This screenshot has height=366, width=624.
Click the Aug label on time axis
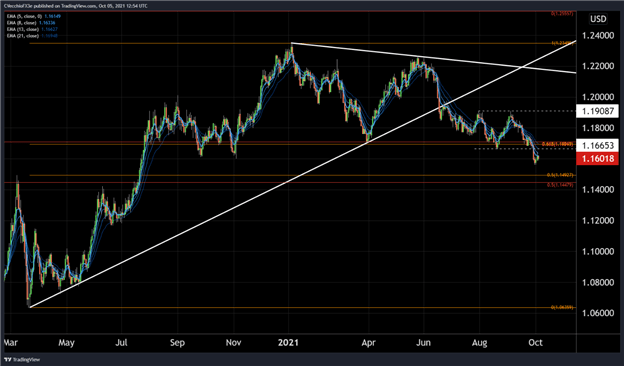coord(480,343)
